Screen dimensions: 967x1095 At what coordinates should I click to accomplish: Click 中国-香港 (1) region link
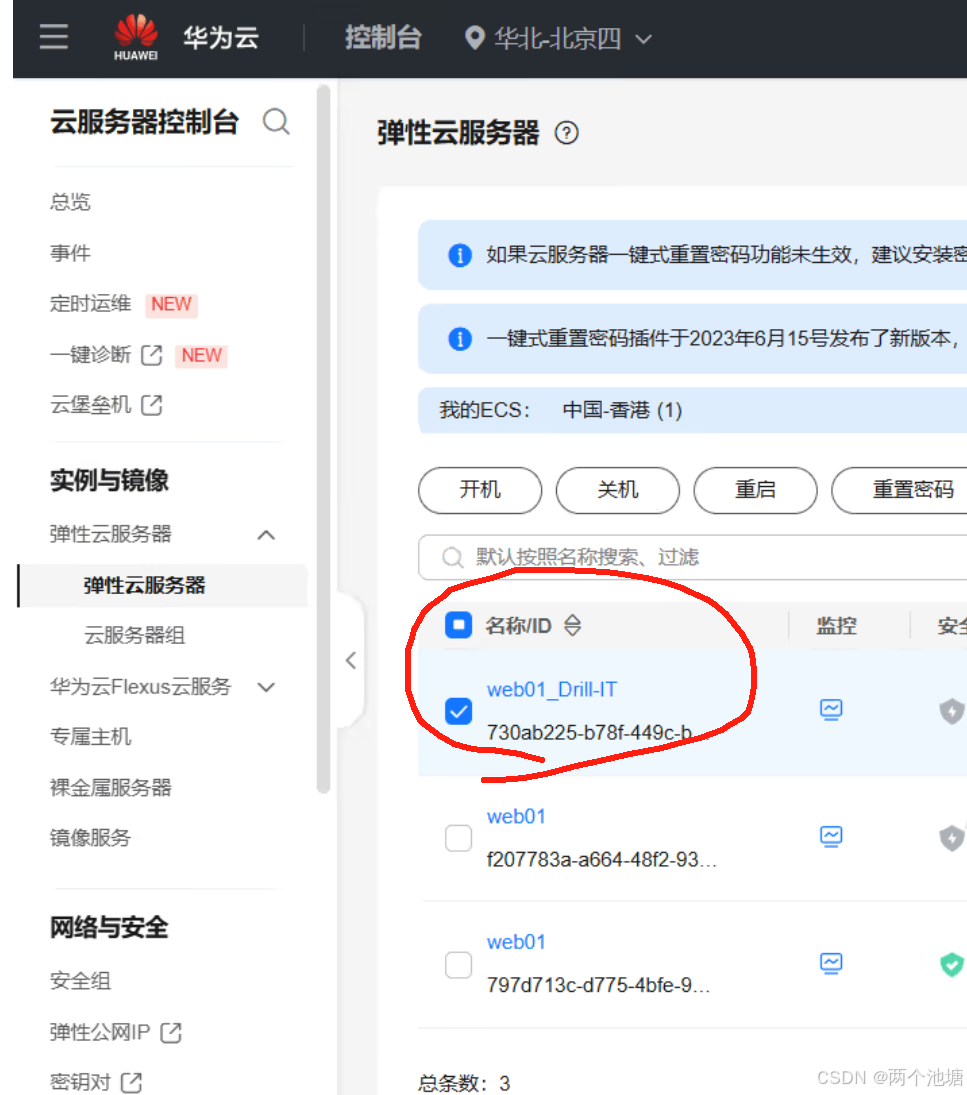tap(622, 410)
